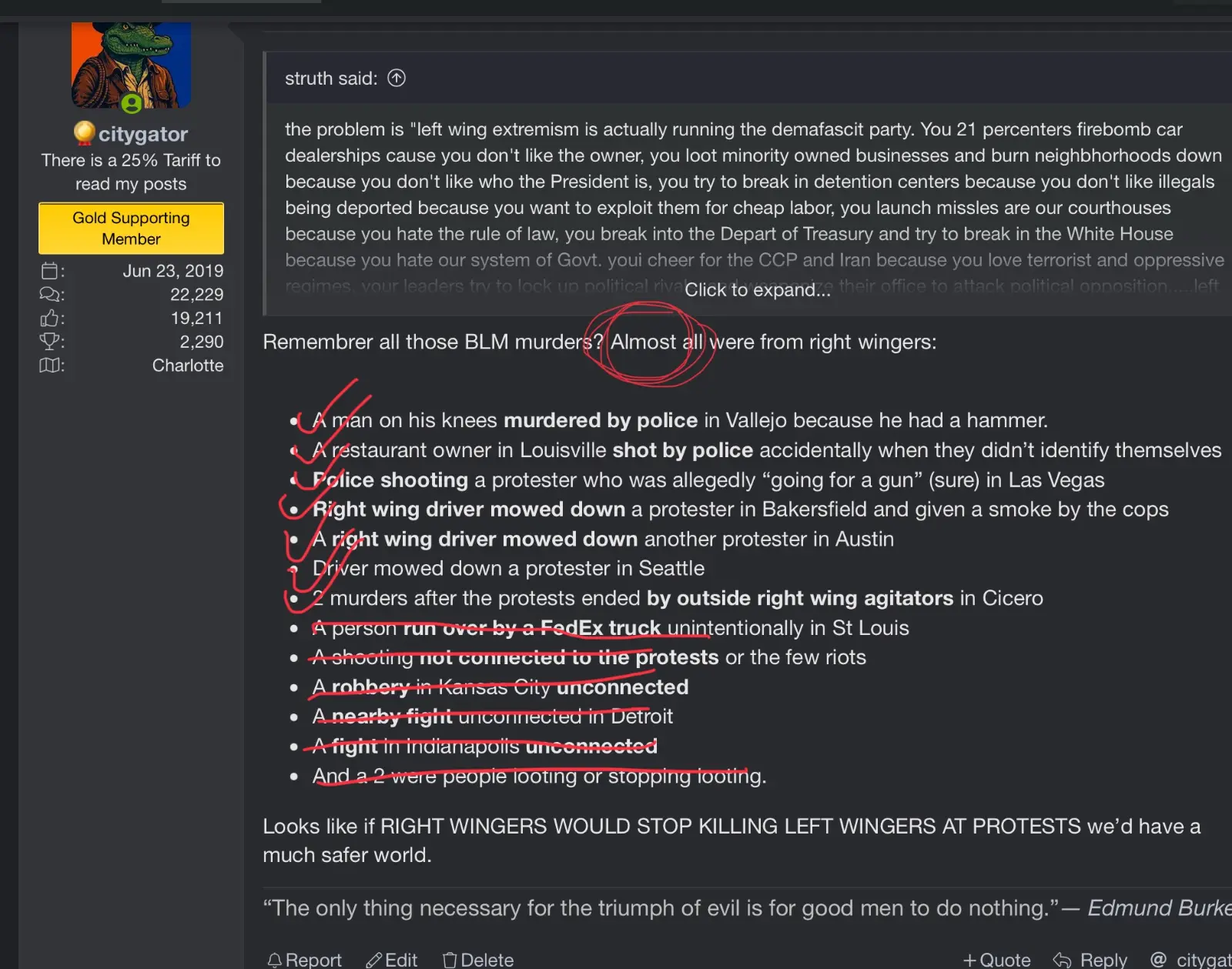This screenshot has width=1232, height=969.
Task: Delete the post with the trash Delete button
Action: (478, 960)
